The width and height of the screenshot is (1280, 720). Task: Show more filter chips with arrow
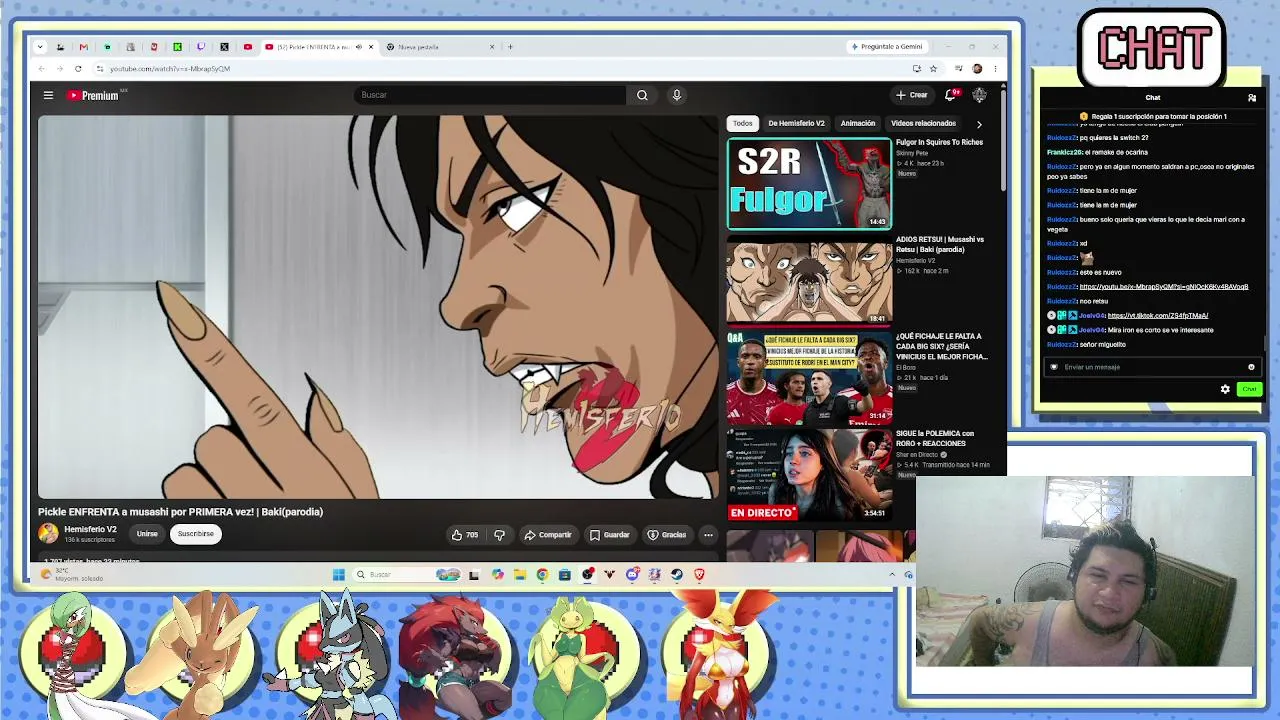click(x=979, y=124)
